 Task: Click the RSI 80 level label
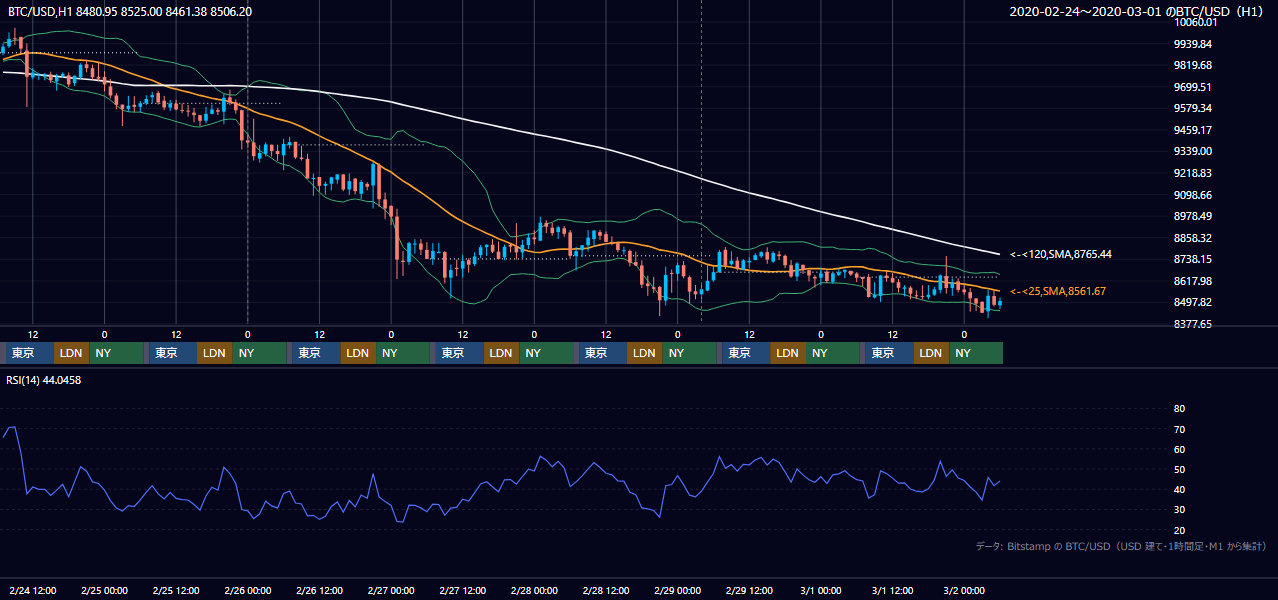click(1179, 409)
